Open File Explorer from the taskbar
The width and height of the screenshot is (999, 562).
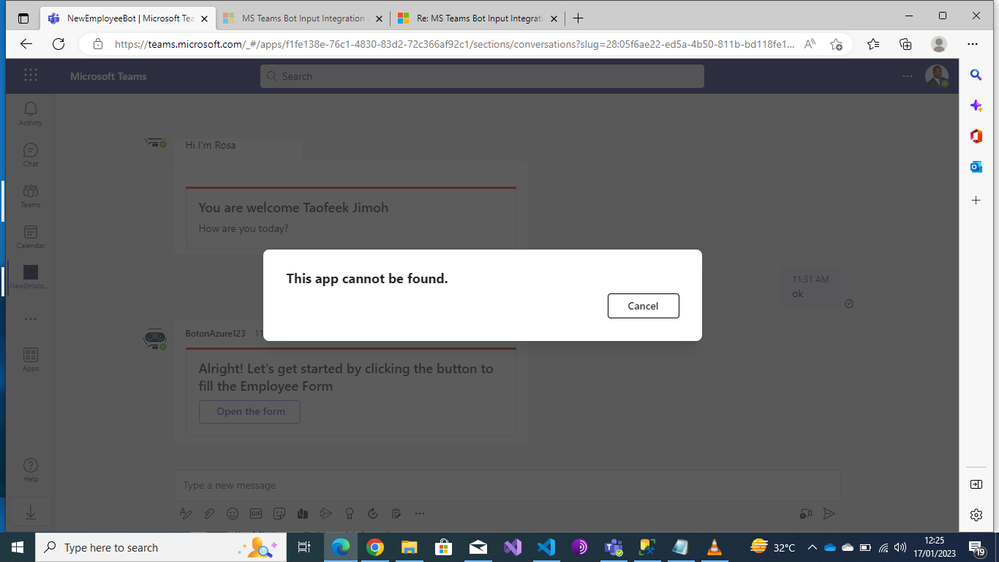[x=409, y=547]
